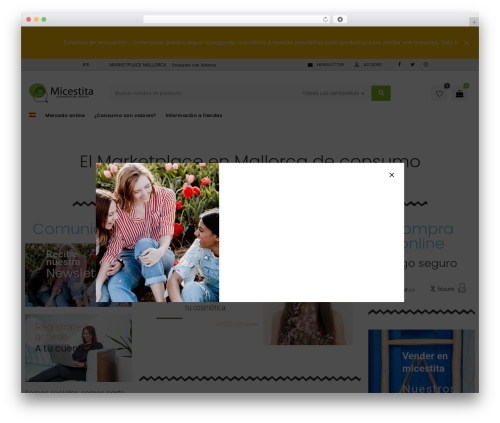Click the NEWSLETTER link

(x=330, y=65)
